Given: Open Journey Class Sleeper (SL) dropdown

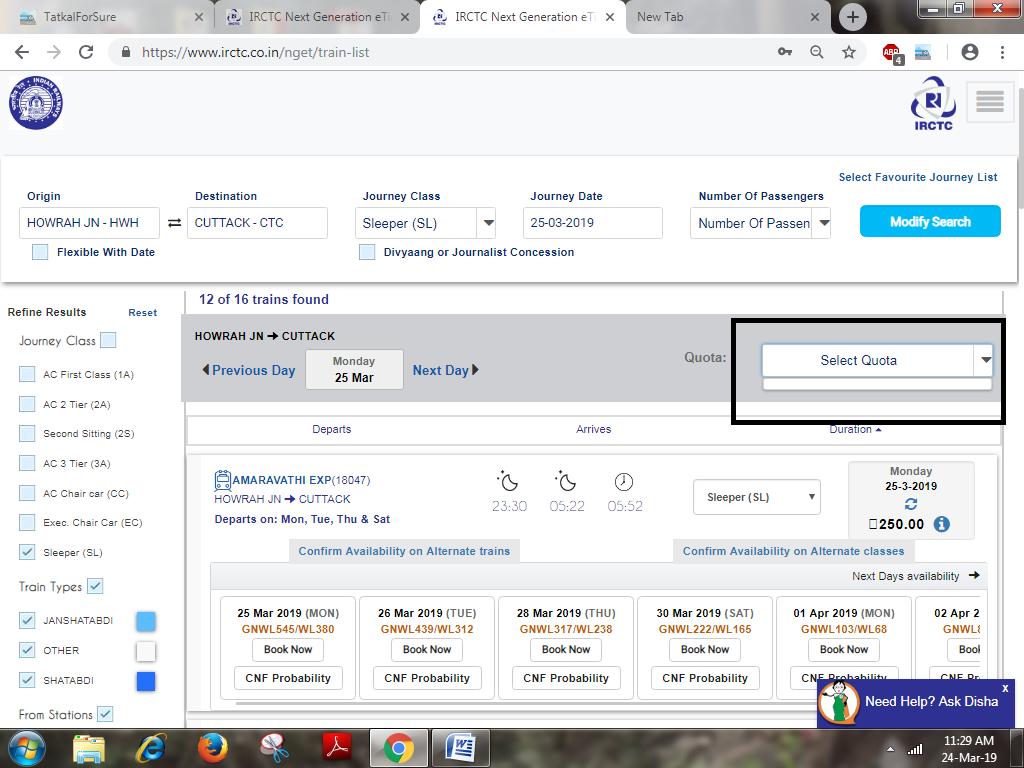Looking at the screenshot, I should click(x=425, y=223).
